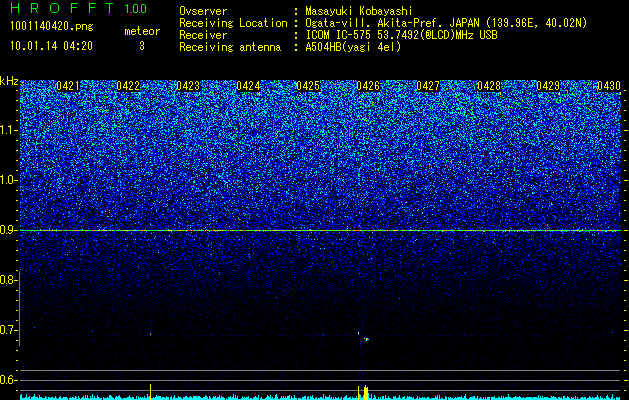Click the kHz axis unit label
Image resolution: width=629 pixels, height=400 pixels.
9,81
